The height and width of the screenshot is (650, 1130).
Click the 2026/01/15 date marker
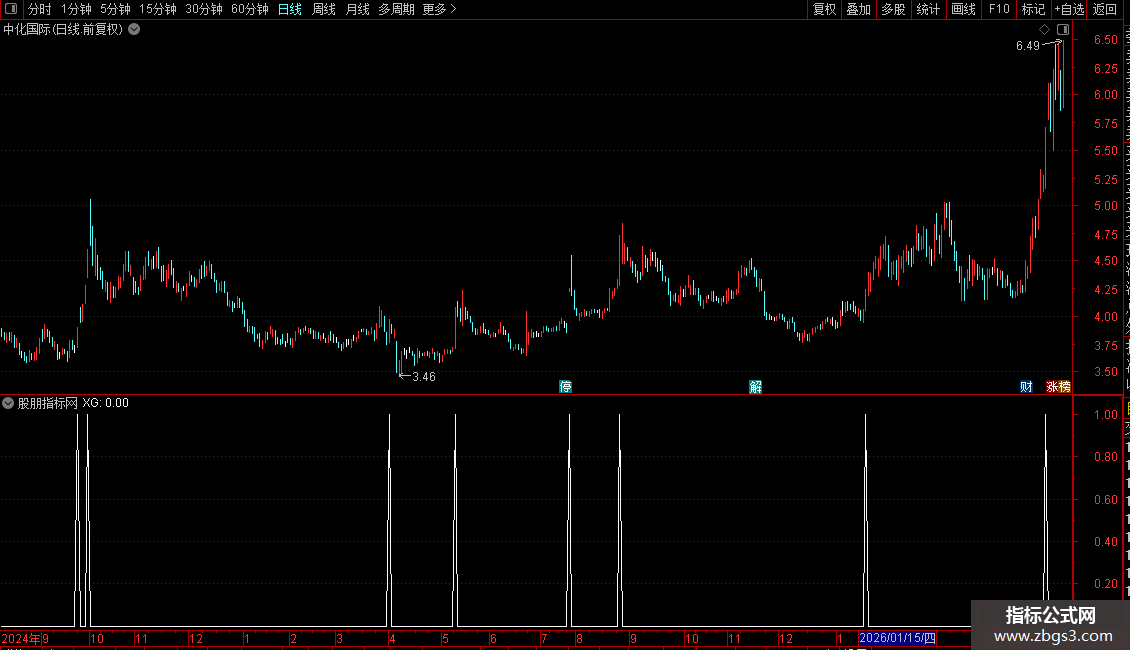pyautogui.click(x=897, y=638)
